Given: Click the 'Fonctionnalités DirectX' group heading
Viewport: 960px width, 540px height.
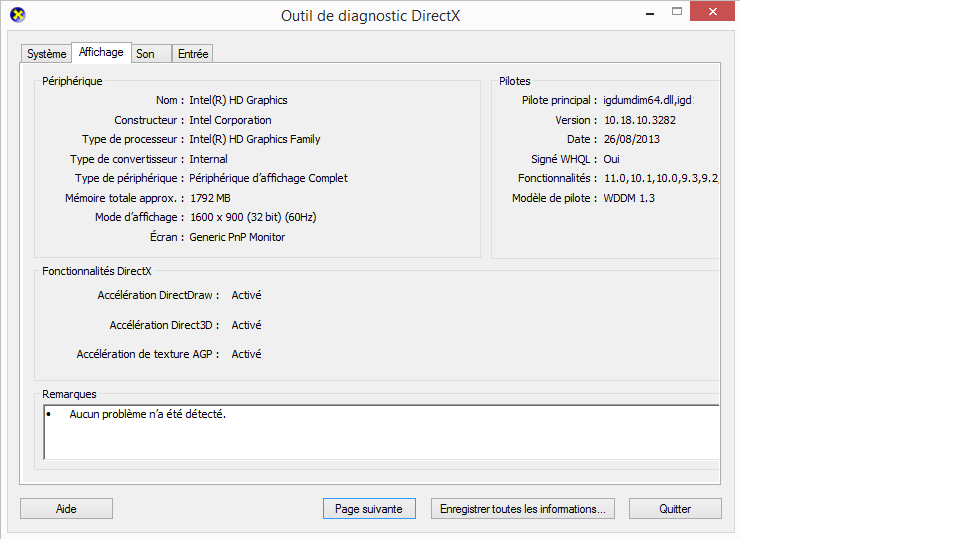Looking at the screenshot, I should [97, 271].
